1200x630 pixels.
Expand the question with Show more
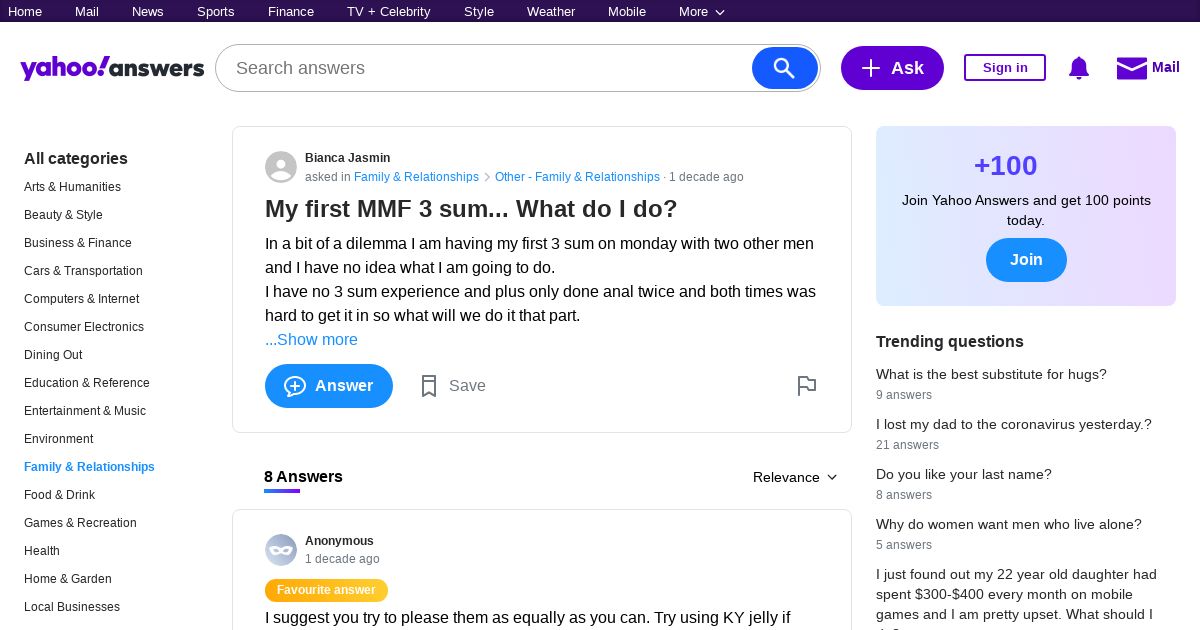tap(311, 340)
